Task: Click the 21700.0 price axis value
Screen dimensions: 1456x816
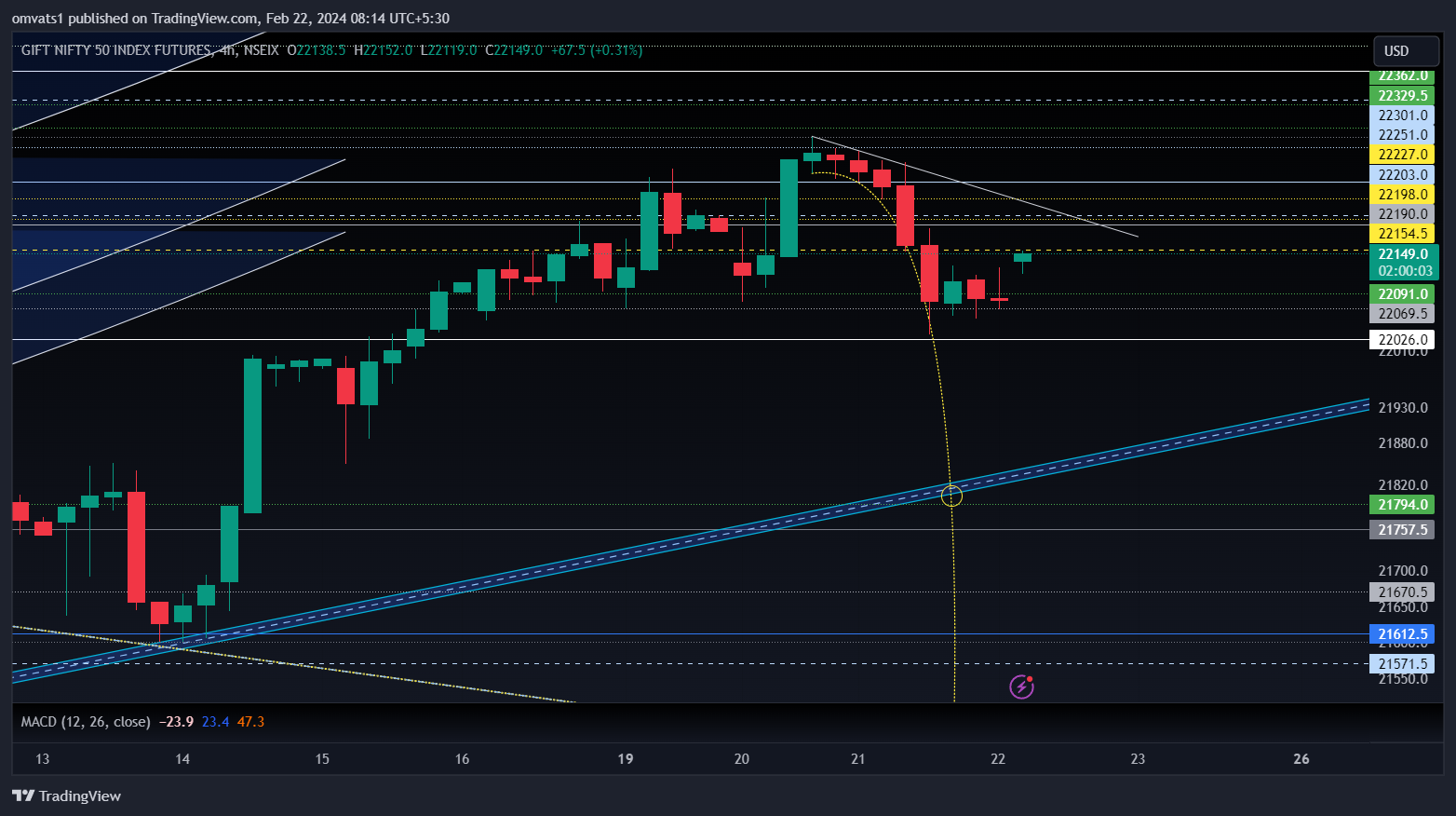Action: point(1403,571)
